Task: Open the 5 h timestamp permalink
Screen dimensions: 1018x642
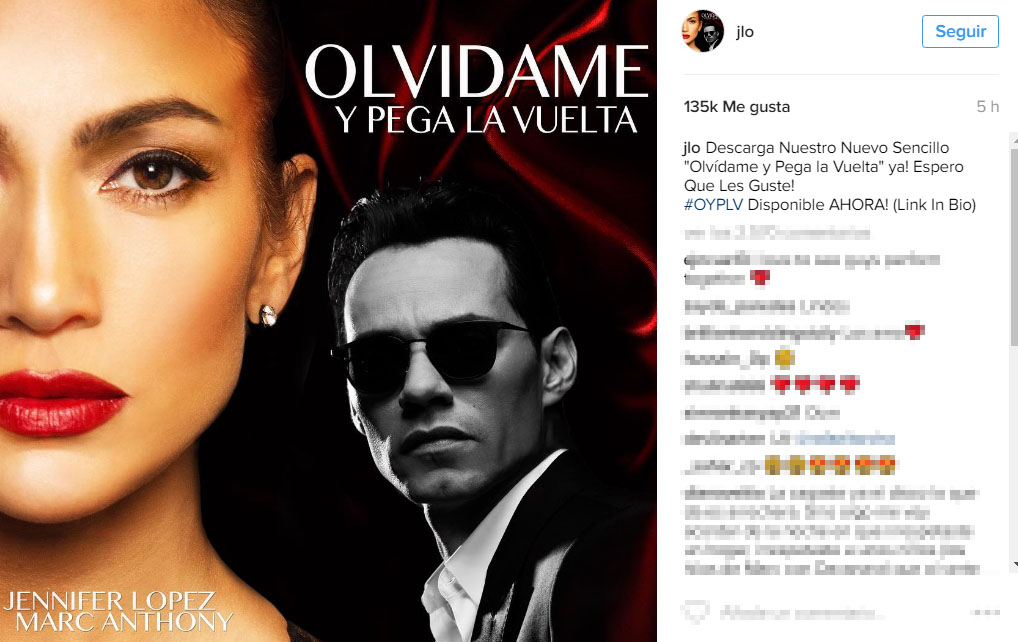Action: (x=987, y=106)
